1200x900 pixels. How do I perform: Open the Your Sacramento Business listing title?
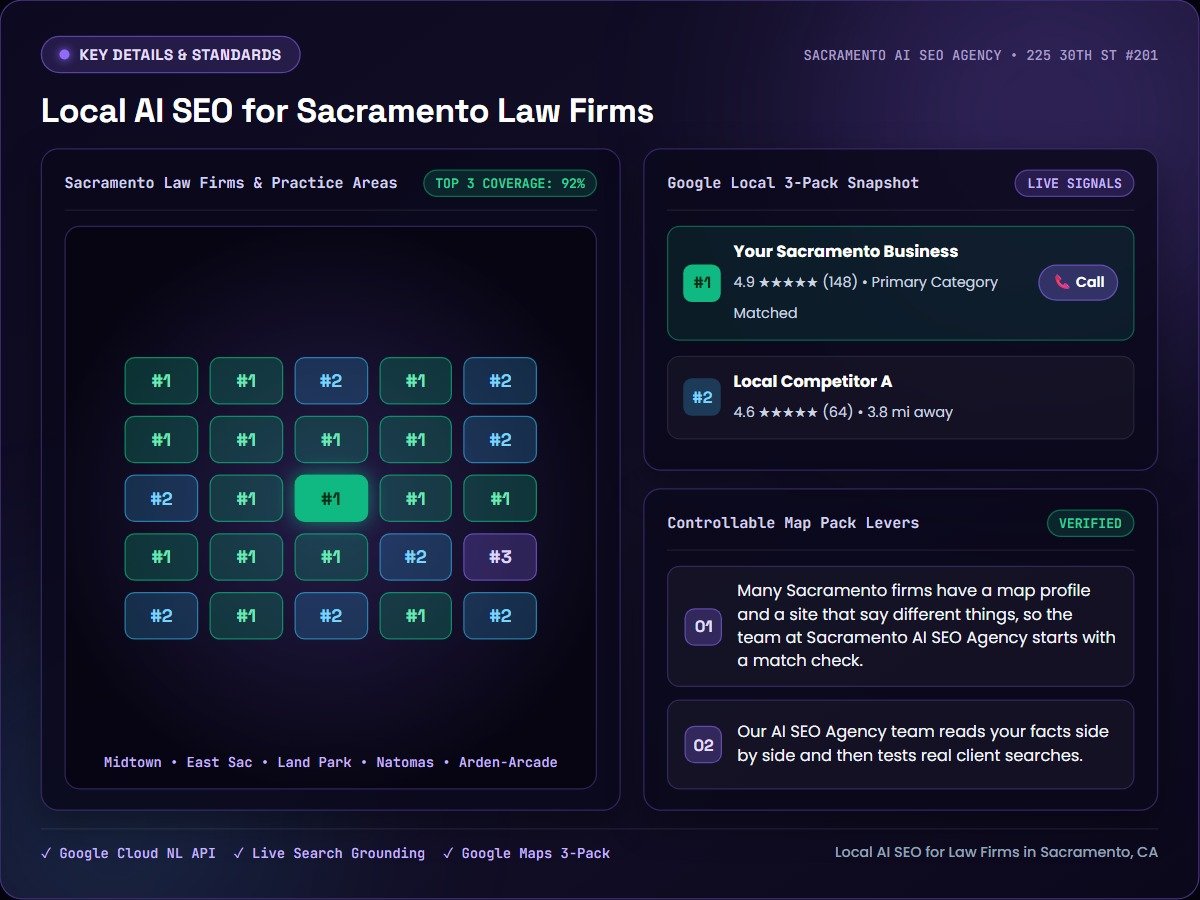pos(846,252)
